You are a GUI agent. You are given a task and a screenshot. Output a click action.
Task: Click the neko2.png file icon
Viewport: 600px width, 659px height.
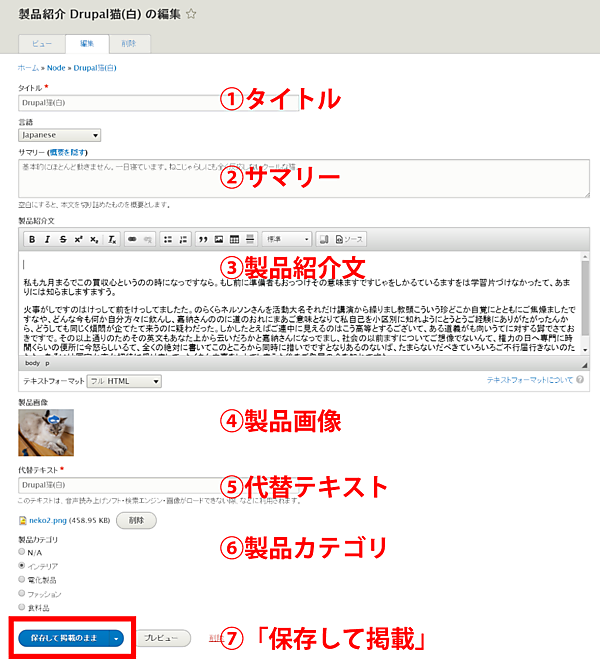[23, 520]
